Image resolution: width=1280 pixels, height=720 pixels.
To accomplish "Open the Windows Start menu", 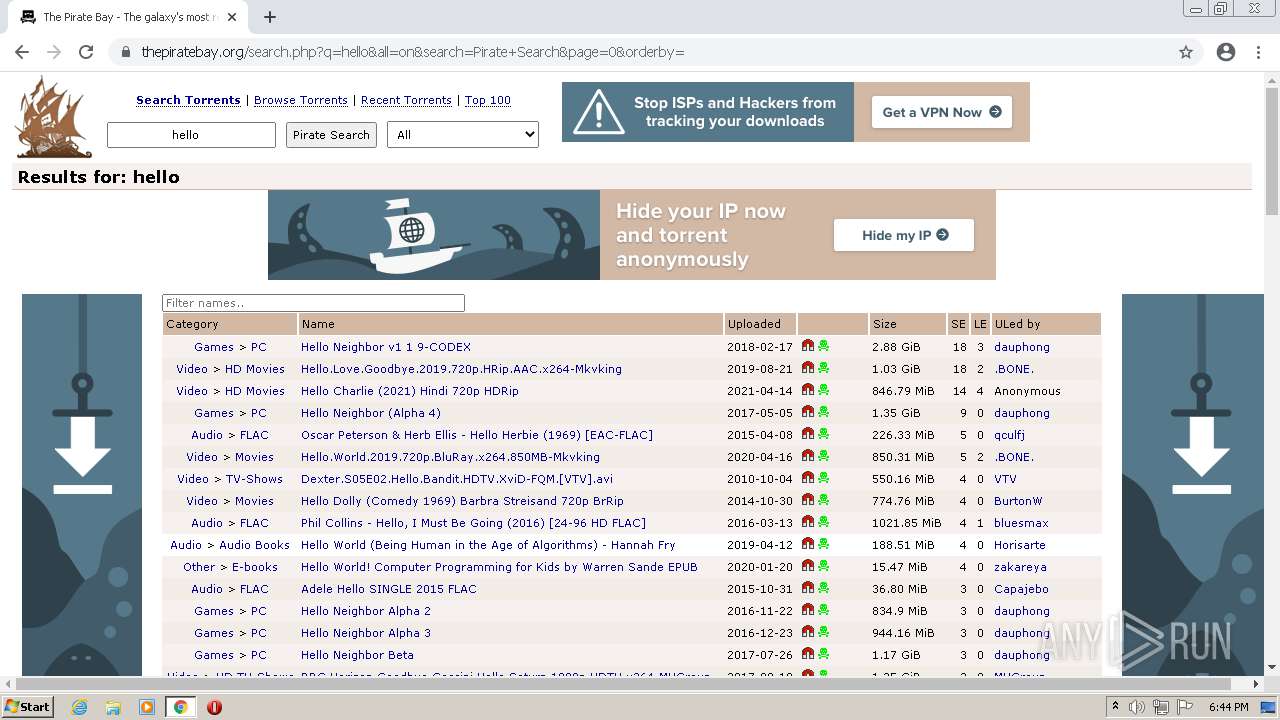I will click(28, 707).
